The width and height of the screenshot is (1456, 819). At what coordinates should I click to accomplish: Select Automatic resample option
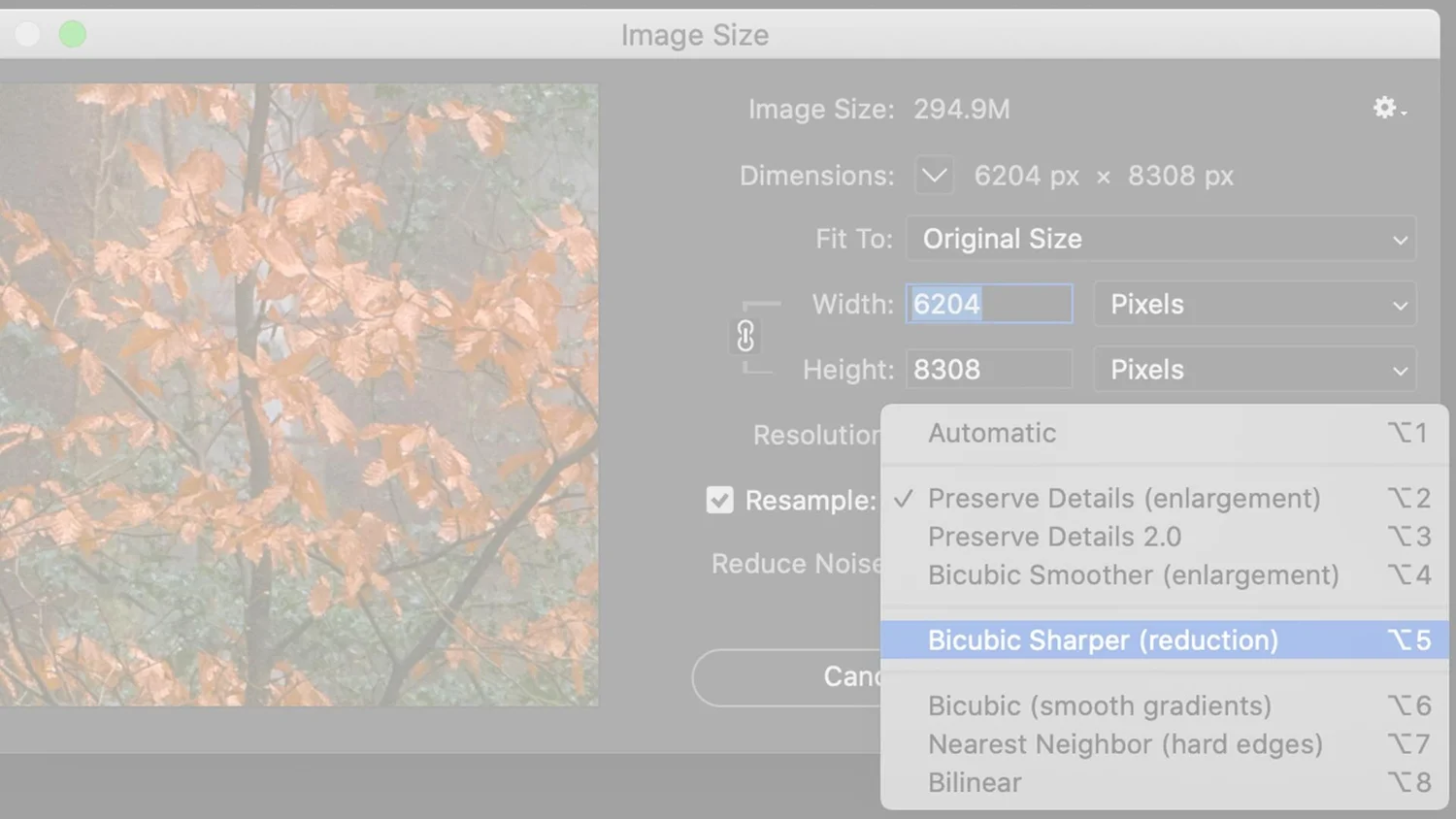(x=1164, y=433)
